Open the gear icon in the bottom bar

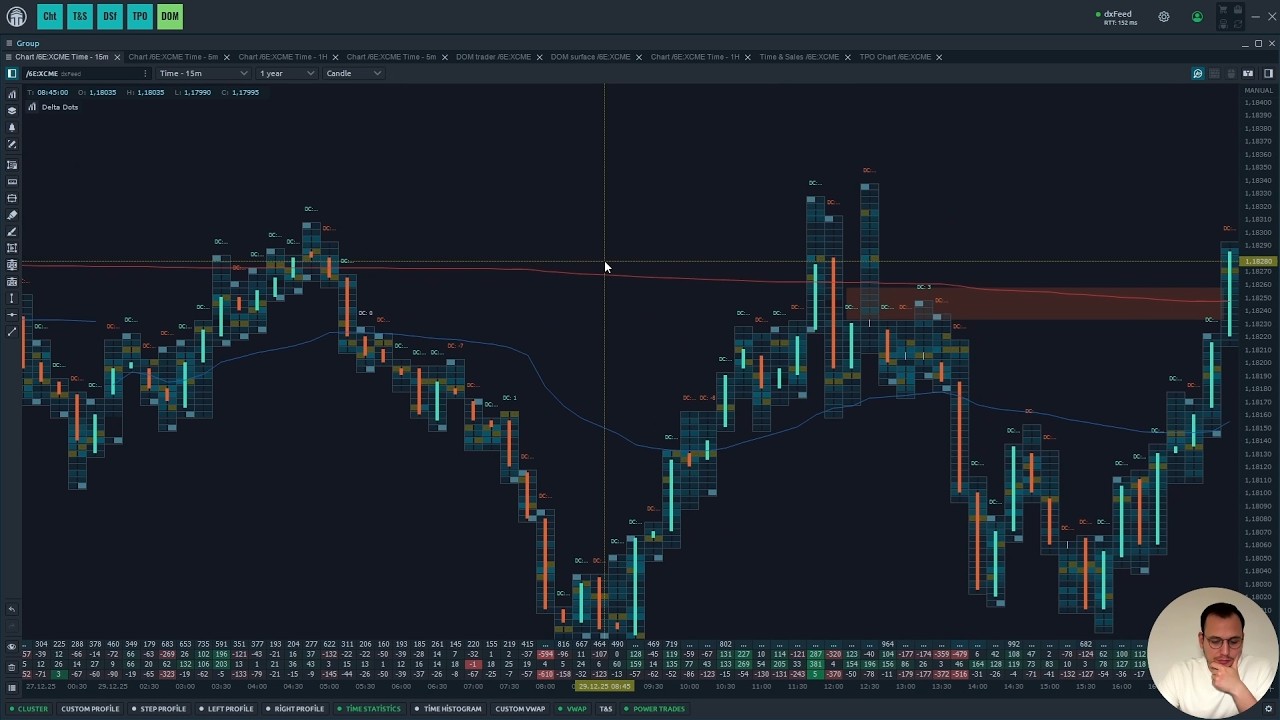[1268, 709]
